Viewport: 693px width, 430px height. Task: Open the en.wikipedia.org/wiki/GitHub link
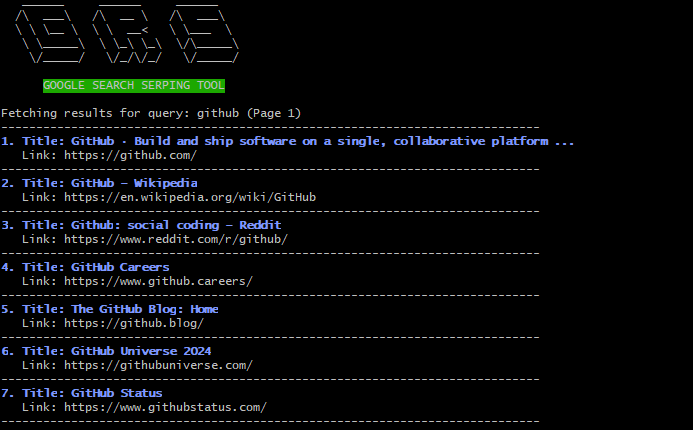pyautogui.click(x=190, y=197)
